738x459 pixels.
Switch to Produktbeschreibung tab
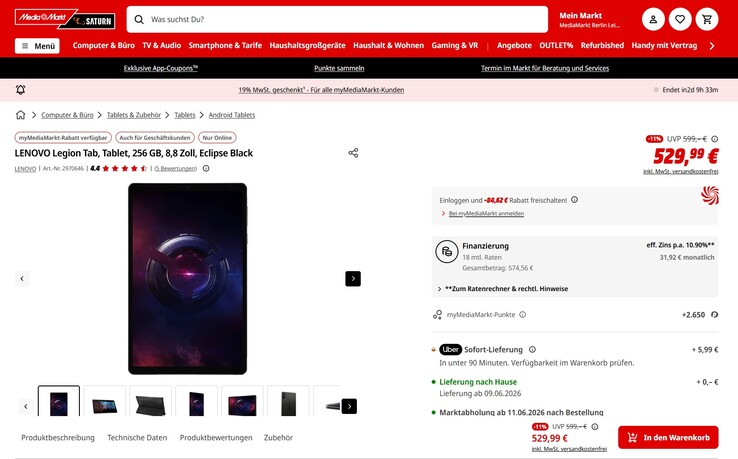(58, 437)
